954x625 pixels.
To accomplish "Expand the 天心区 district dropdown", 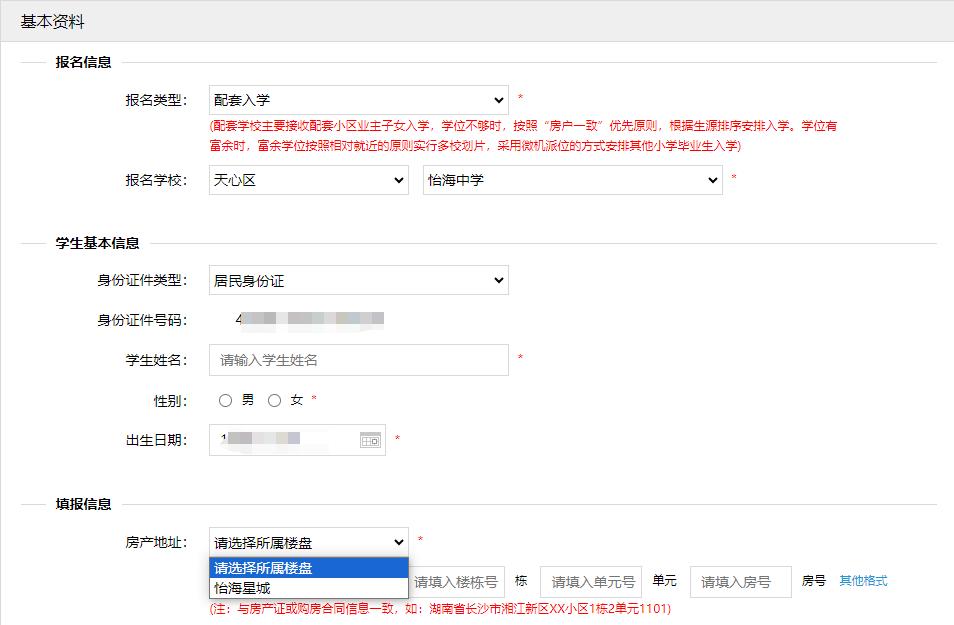I will point(308,180).
